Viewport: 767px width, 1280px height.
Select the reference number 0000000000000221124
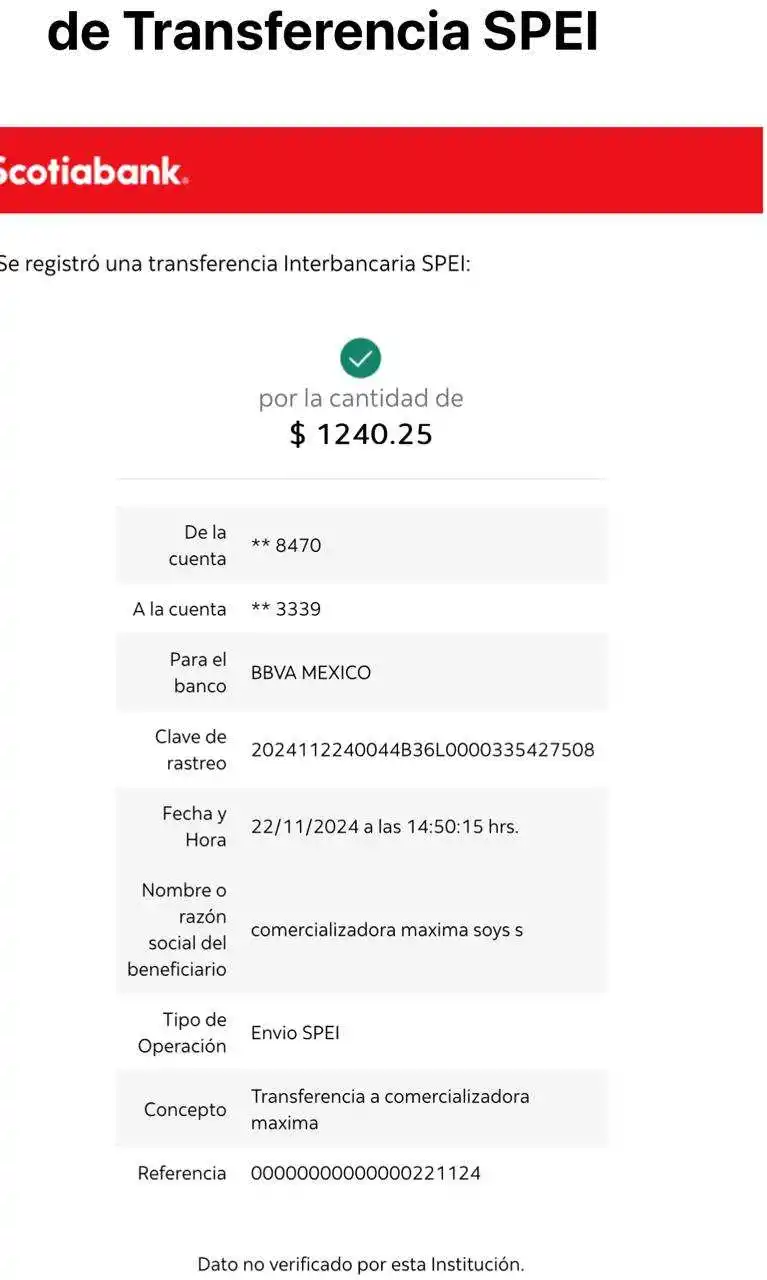[366, 1173]
